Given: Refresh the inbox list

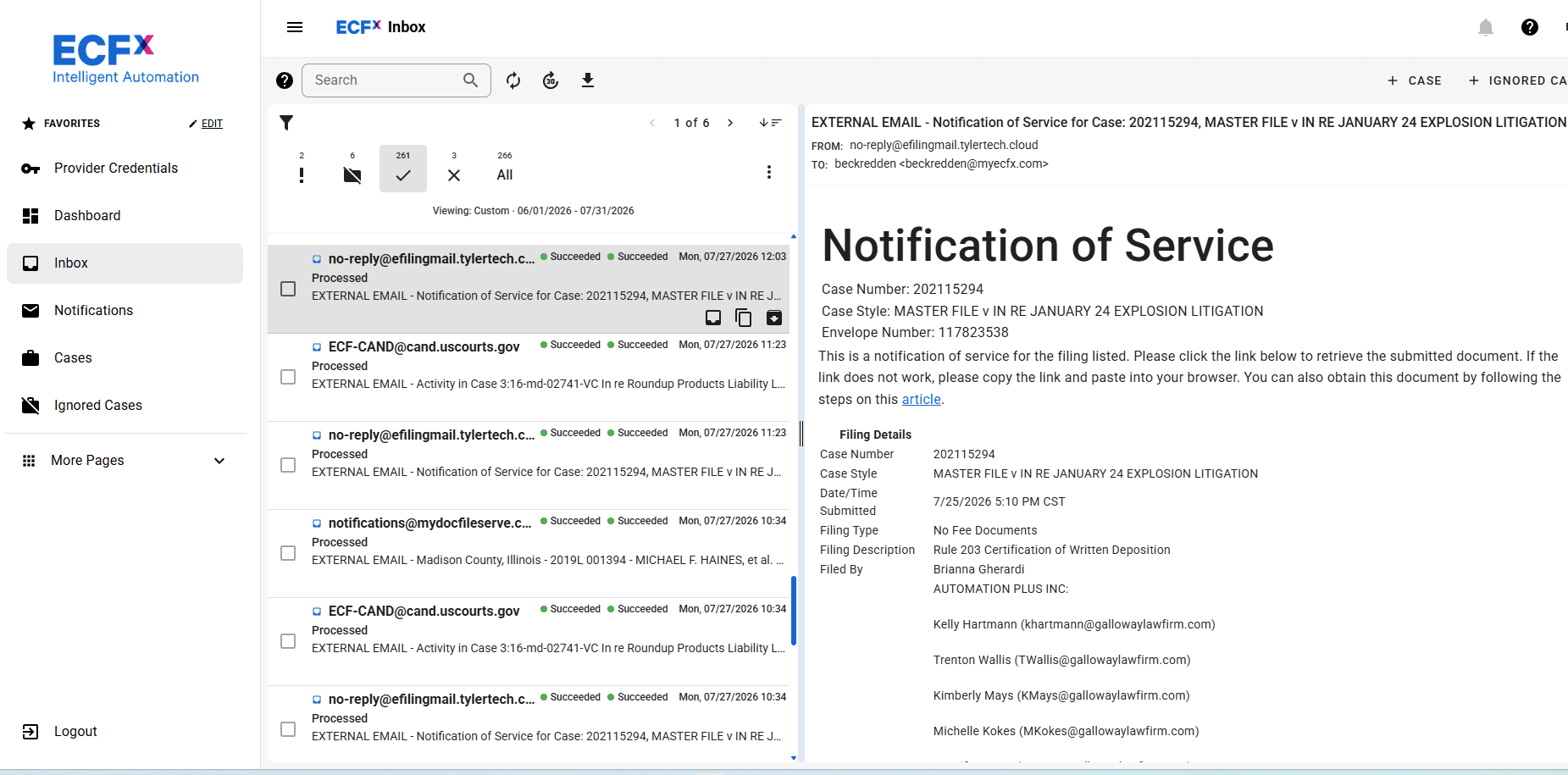Looking at the screenshot, I should [x=513, y=80].
